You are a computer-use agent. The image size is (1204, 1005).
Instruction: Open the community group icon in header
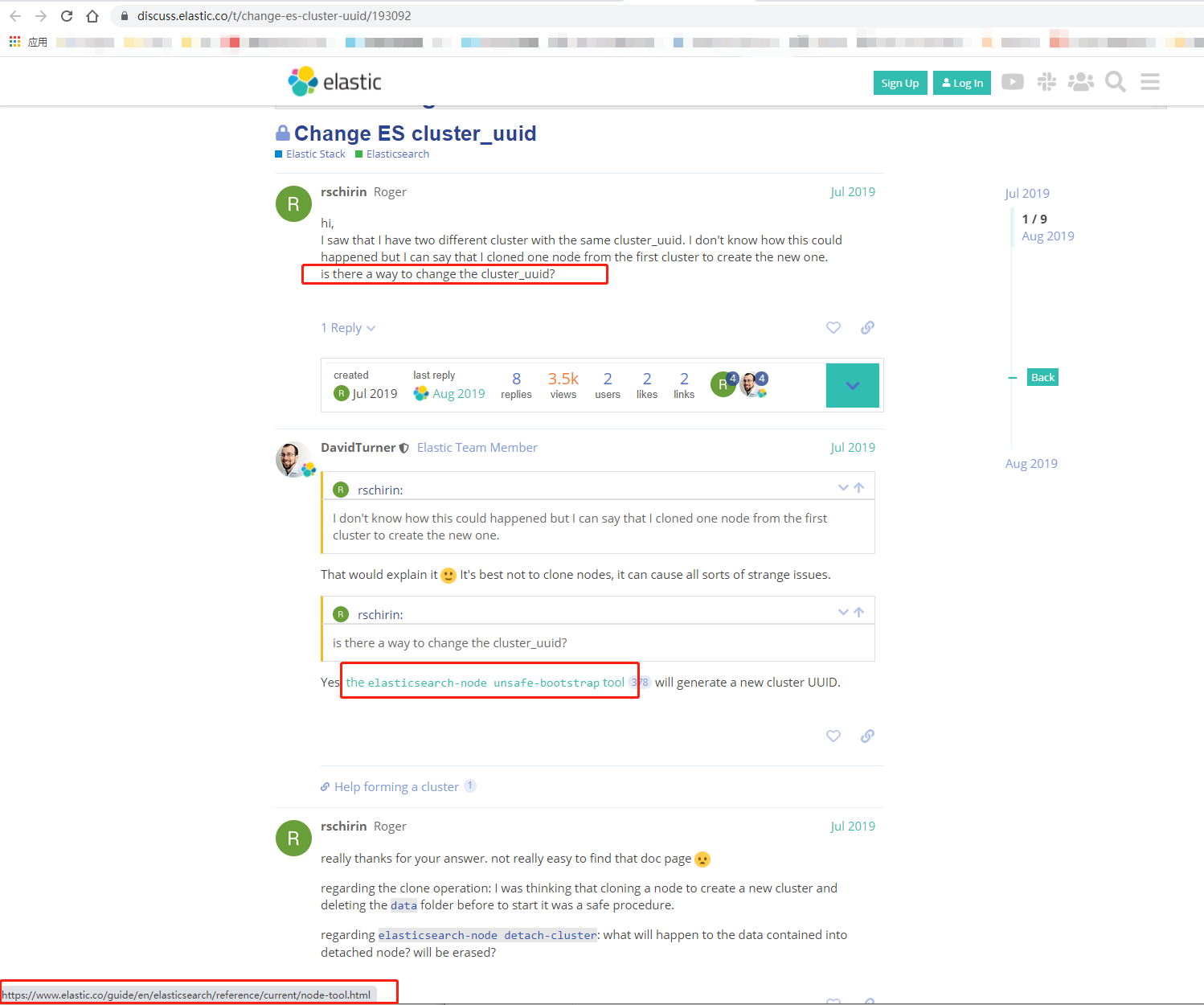(x=1081, y=81)
